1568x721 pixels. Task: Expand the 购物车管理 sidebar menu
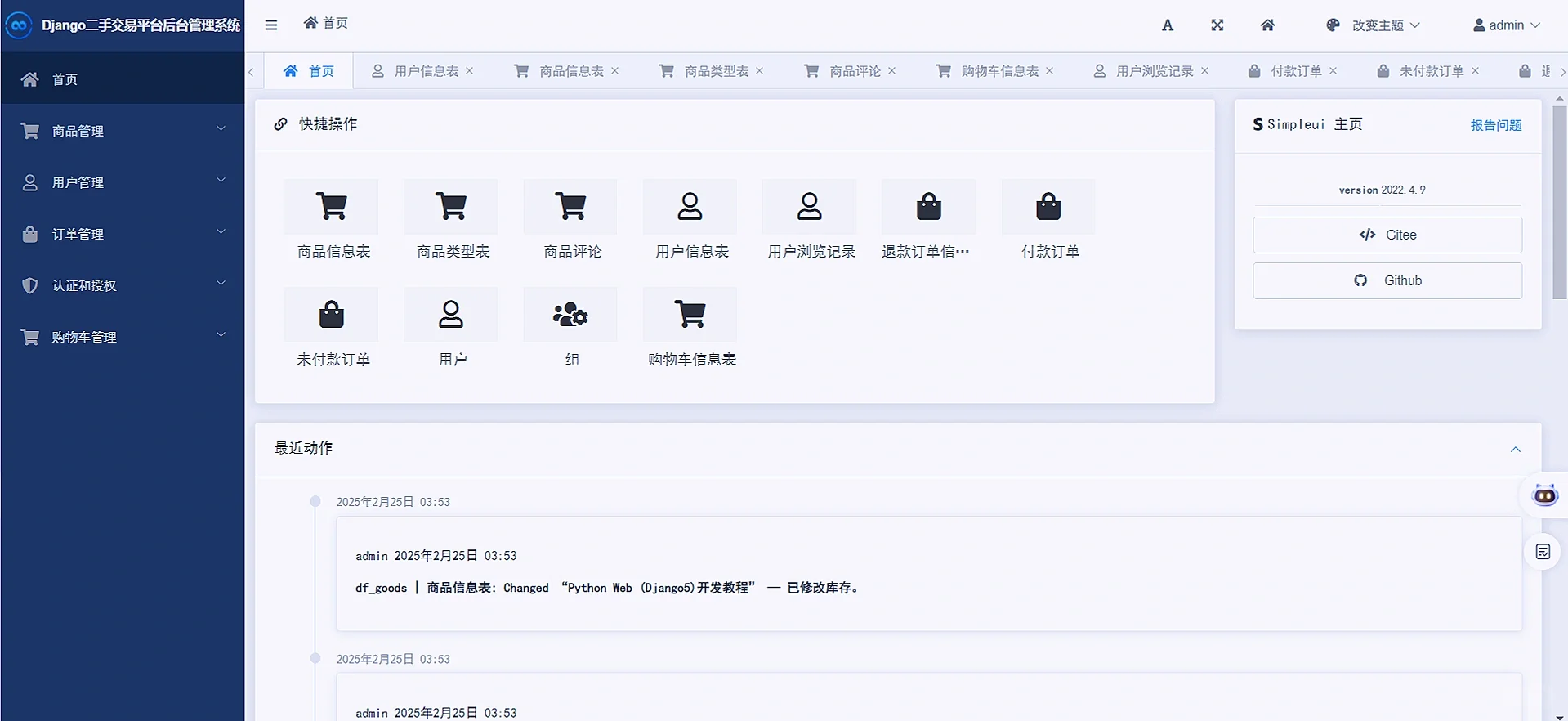pyautogui.click(x=123, y=337)
